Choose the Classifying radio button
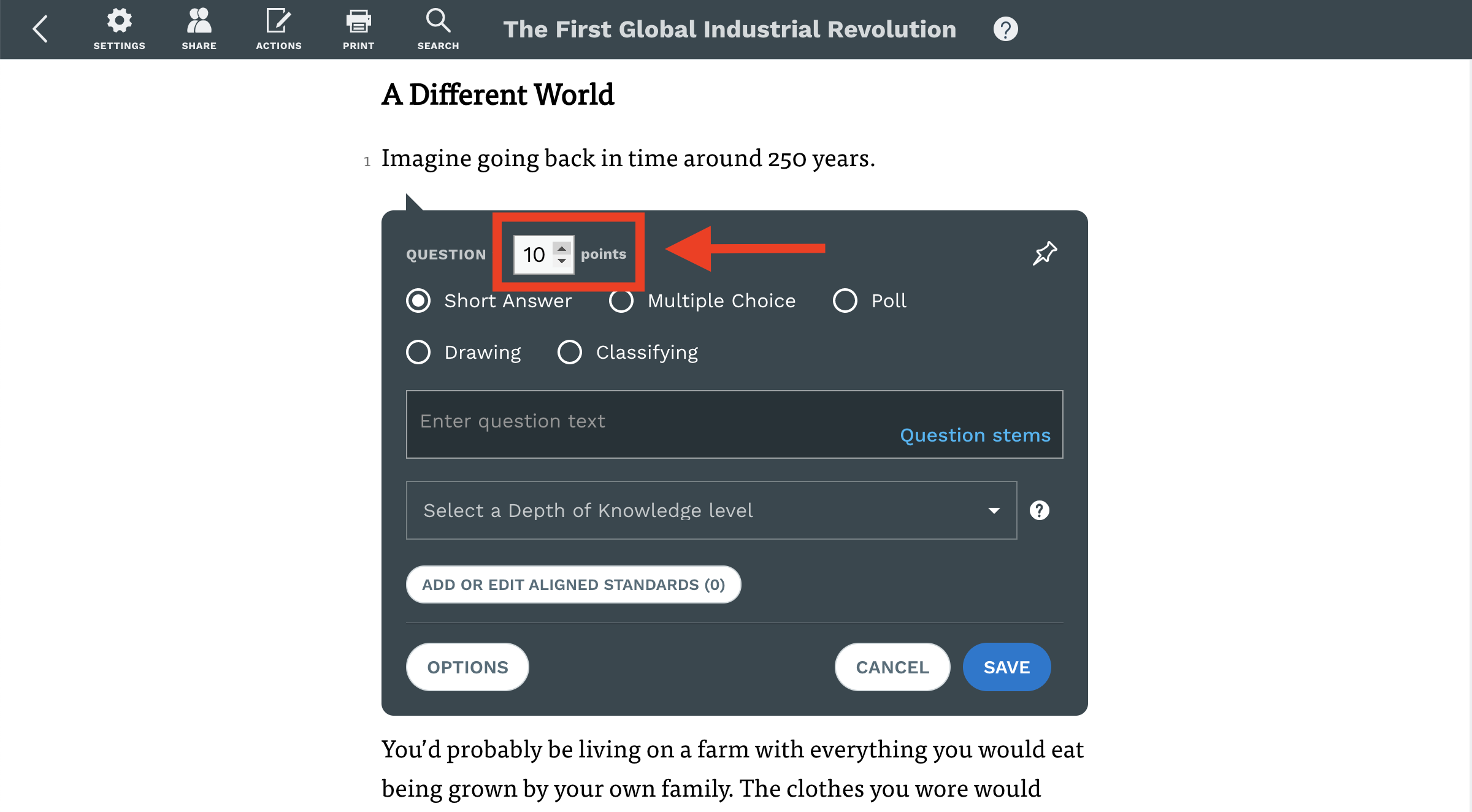This screenshot has width=1472, height=812. pyautogui.click(x=569, y=352)
